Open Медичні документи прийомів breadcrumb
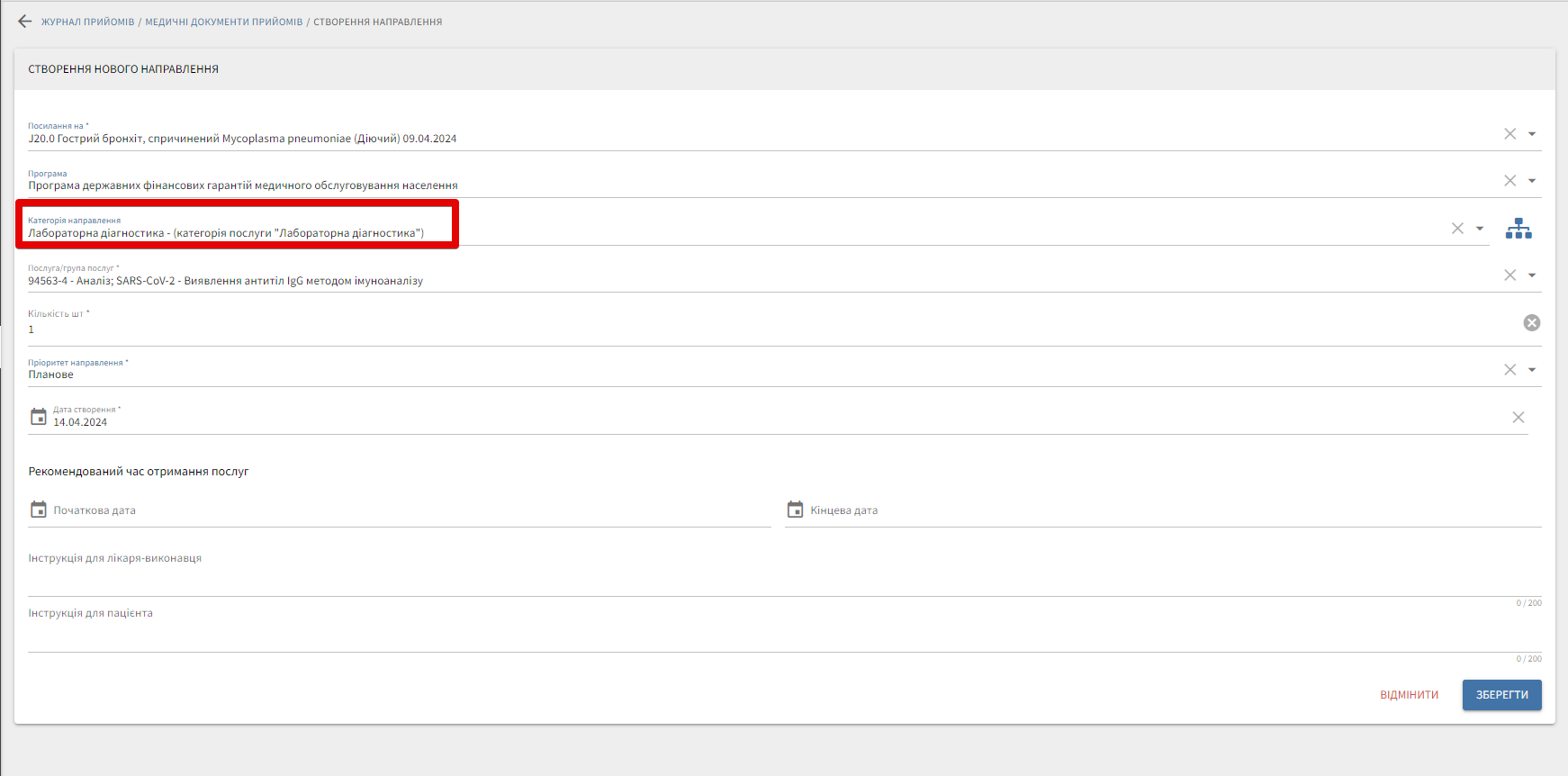 (224, 22)
